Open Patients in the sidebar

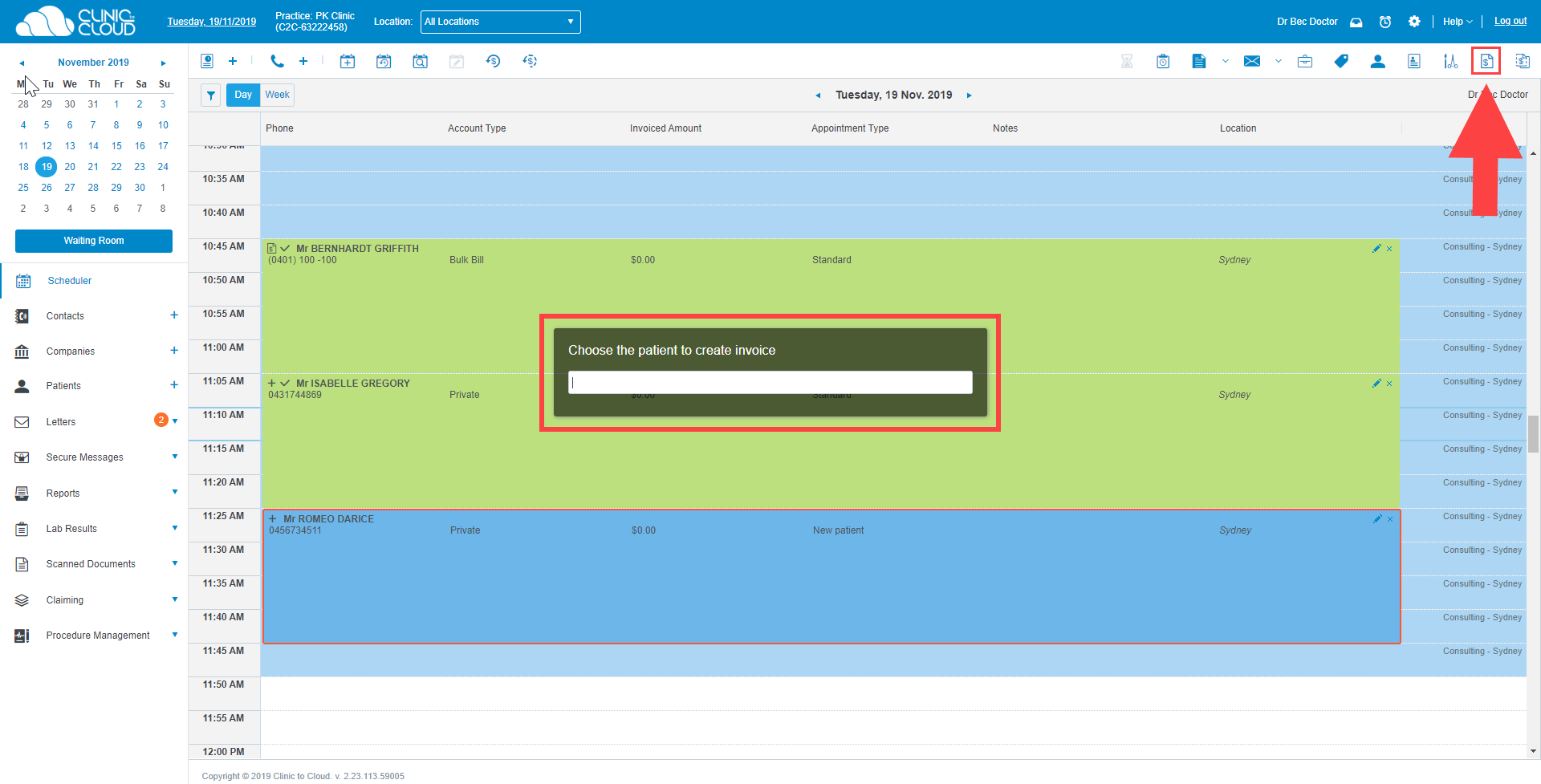click(63, 386)
